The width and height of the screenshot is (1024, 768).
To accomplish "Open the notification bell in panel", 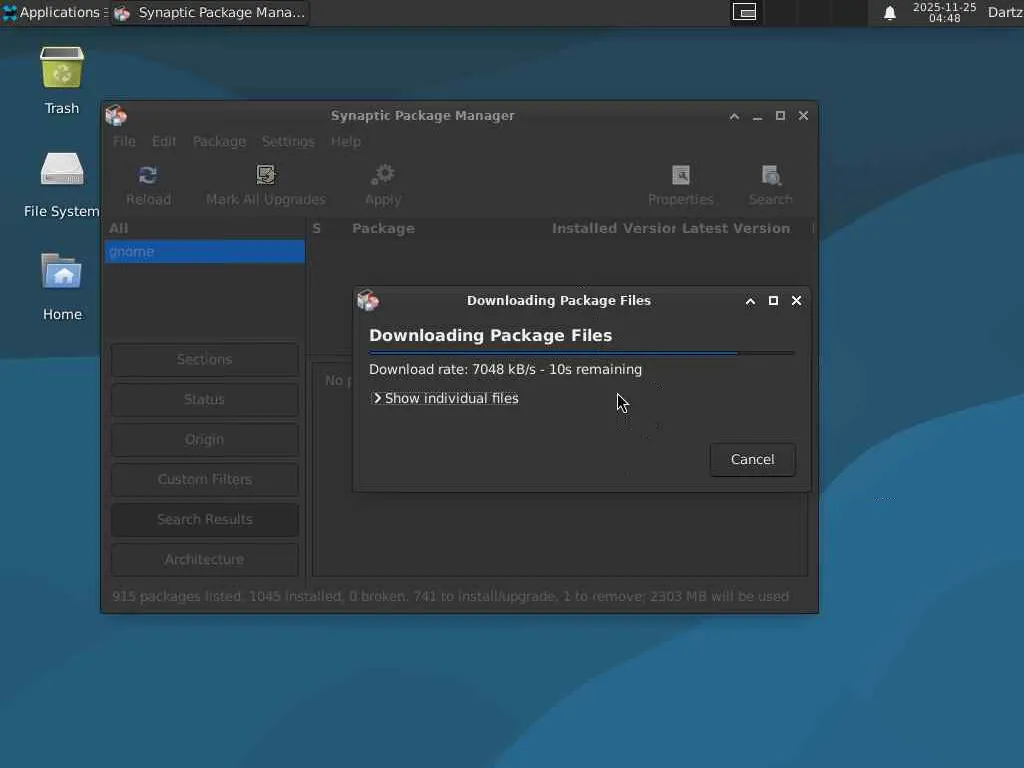I will 889,13.
